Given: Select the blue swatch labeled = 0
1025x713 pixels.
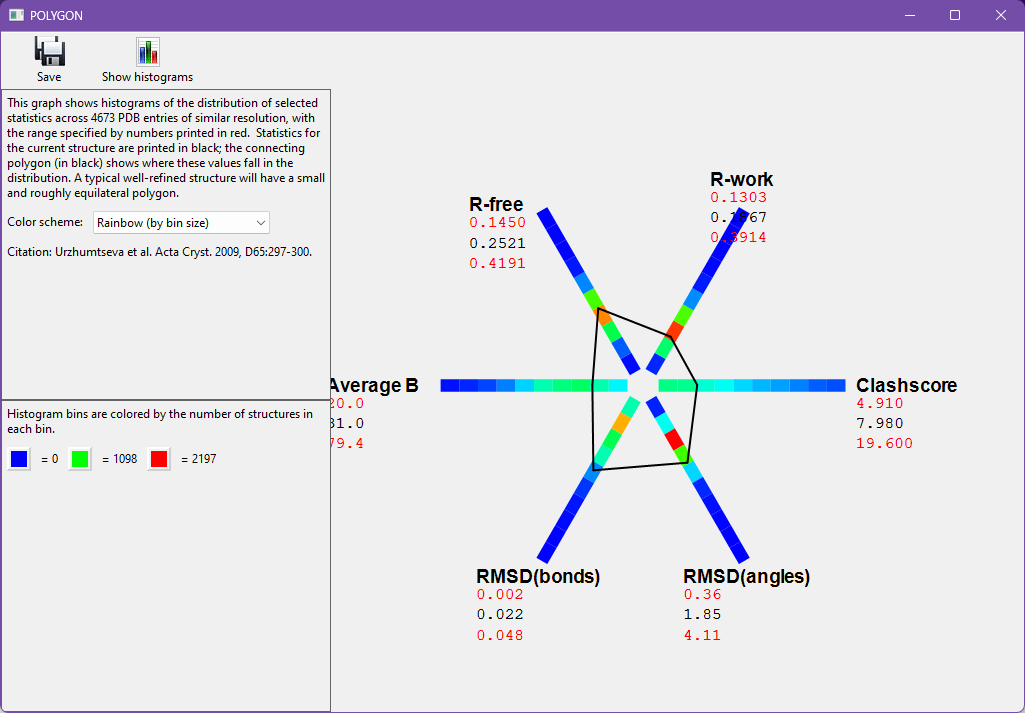Looking at the screenshot, I should coord(19,459).
